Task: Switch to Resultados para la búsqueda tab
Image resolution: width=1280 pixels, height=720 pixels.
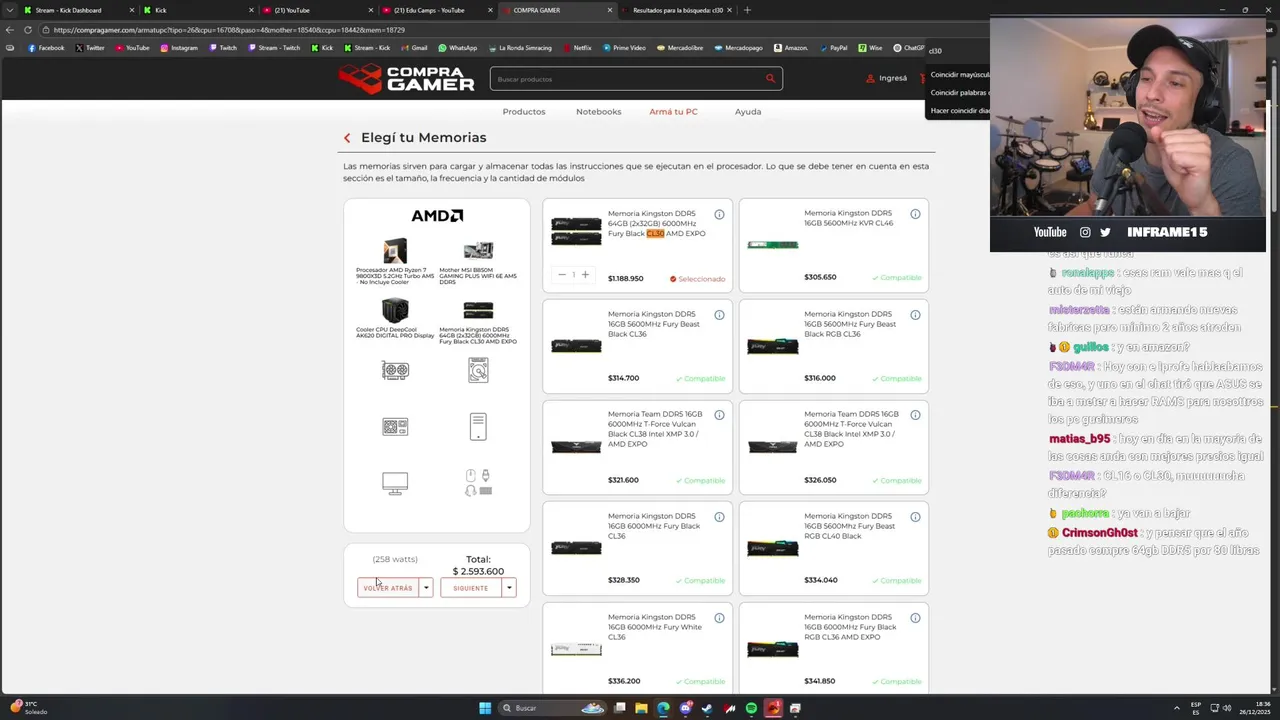Action: click(676, 10)
